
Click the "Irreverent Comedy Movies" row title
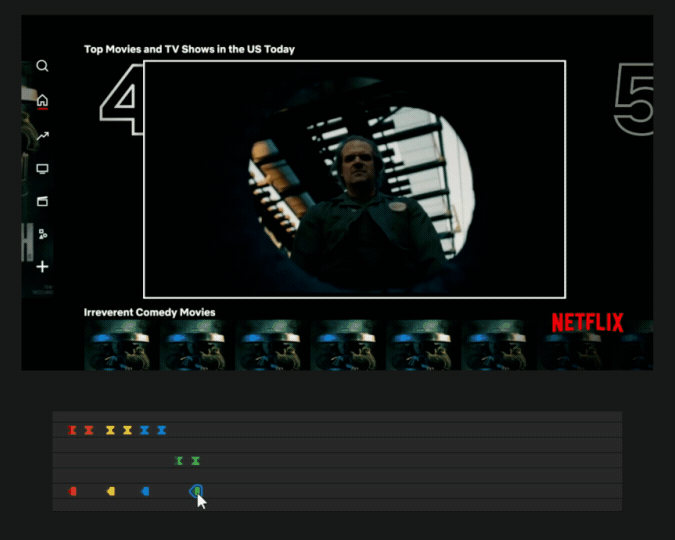[x=149, y=312]
